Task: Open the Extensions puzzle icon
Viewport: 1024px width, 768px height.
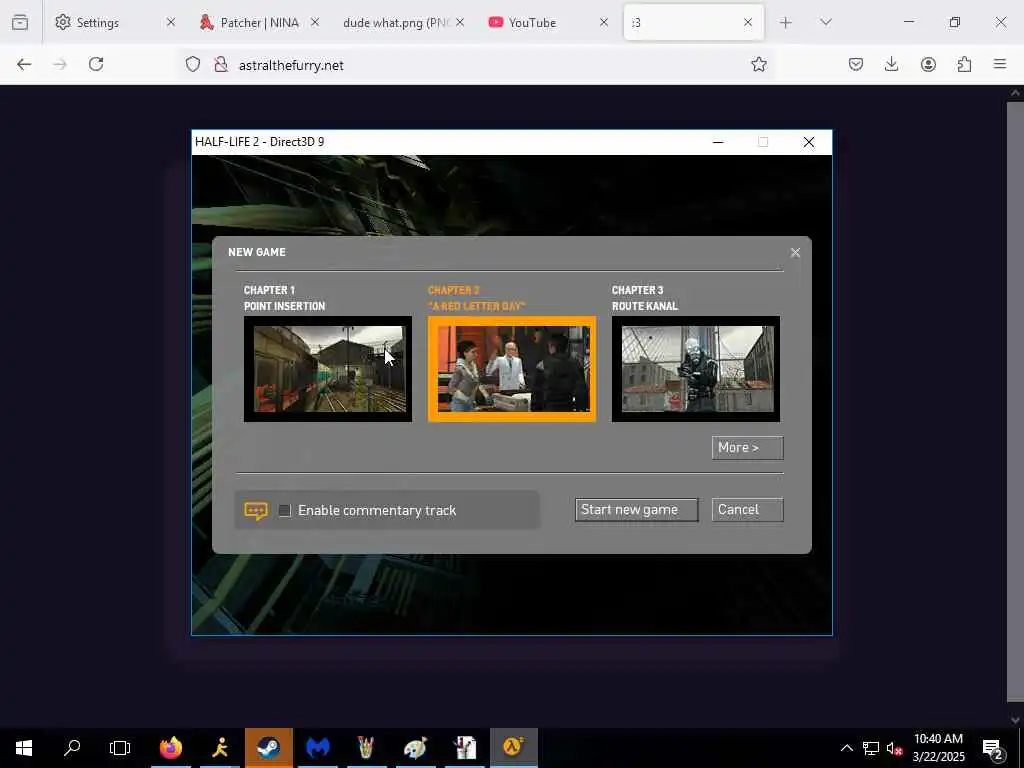Action: coord(964,64)
